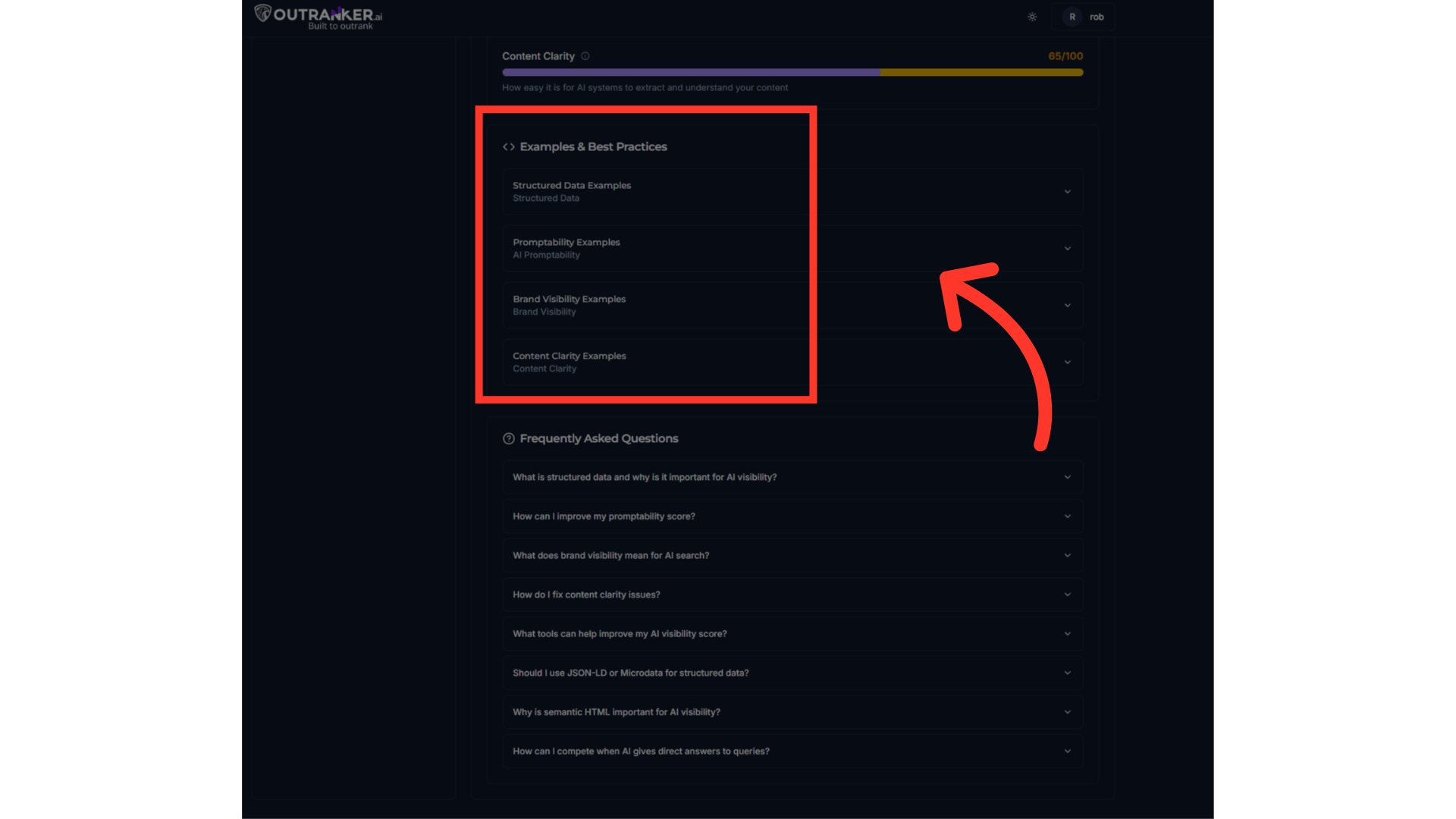Click chevron for semantic HTML question
1456x819 pixels.
(x=1067, y=712)
